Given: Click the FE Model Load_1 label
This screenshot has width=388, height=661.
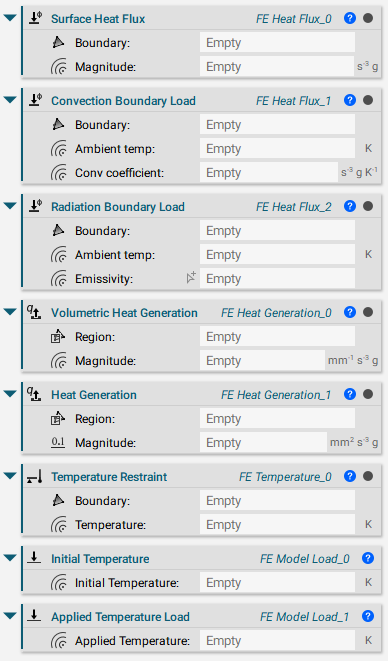Looking at the screenshot, I should click(304, 617).
